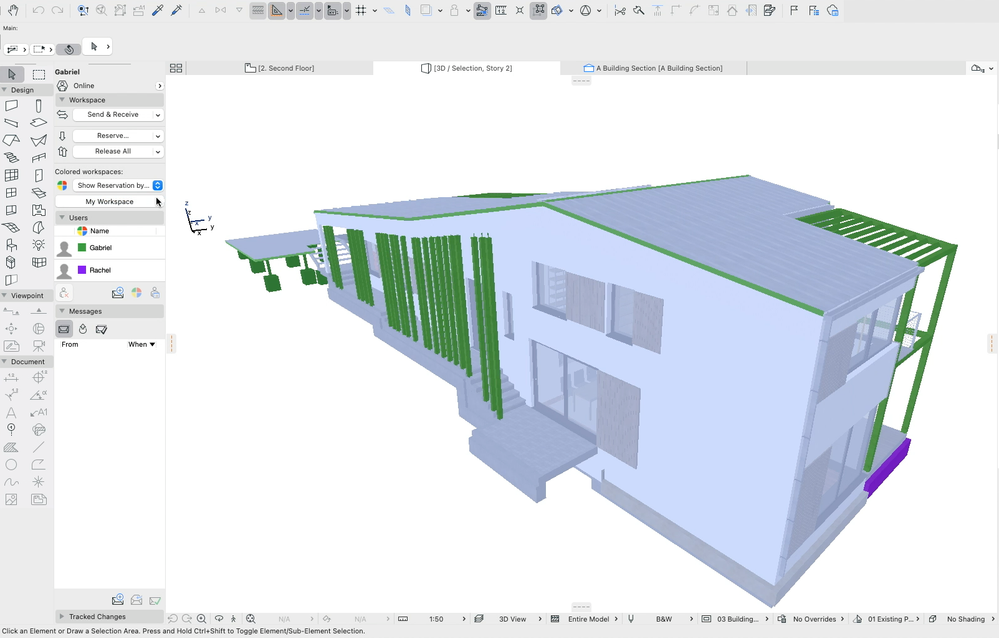Open the Reserve dropdown arrow
The width and height of the screenshot is (999, 638).
tap(158, 136)
